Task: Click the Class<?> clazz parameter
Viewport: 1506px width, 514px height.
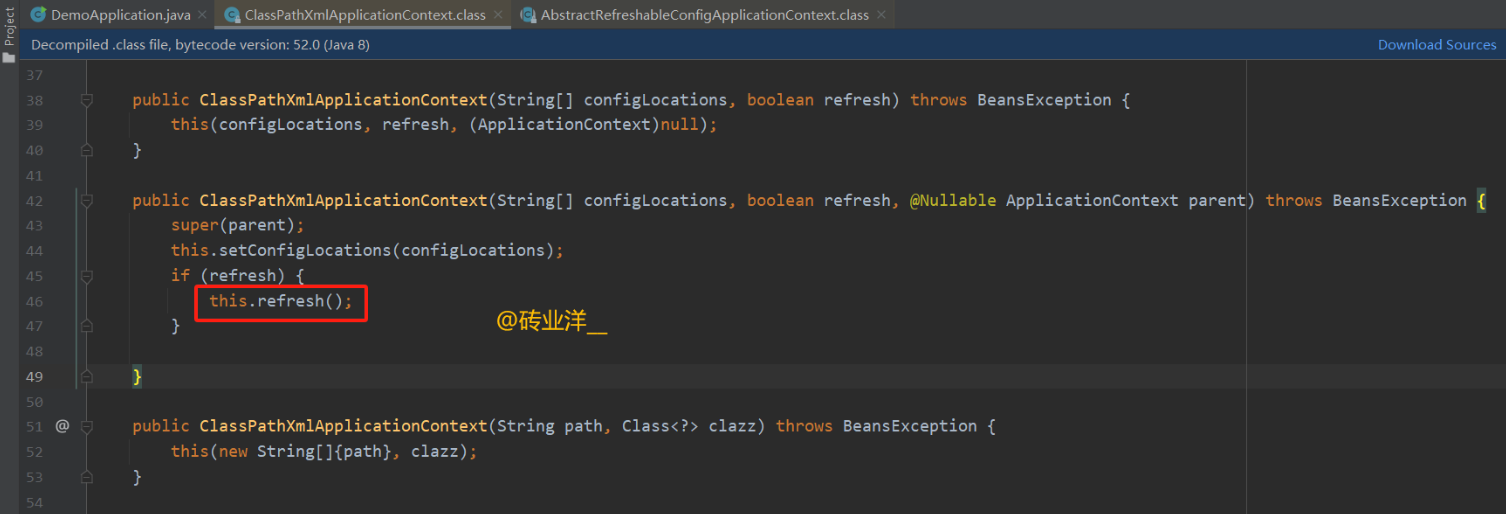Action: pos(694,426)
